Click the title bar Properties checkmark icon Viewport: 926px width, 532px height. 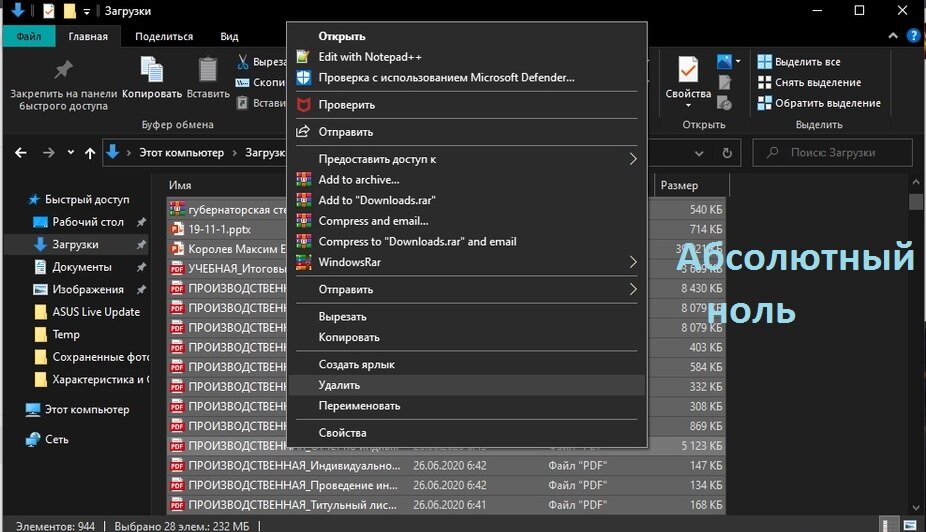click(49, 11)
